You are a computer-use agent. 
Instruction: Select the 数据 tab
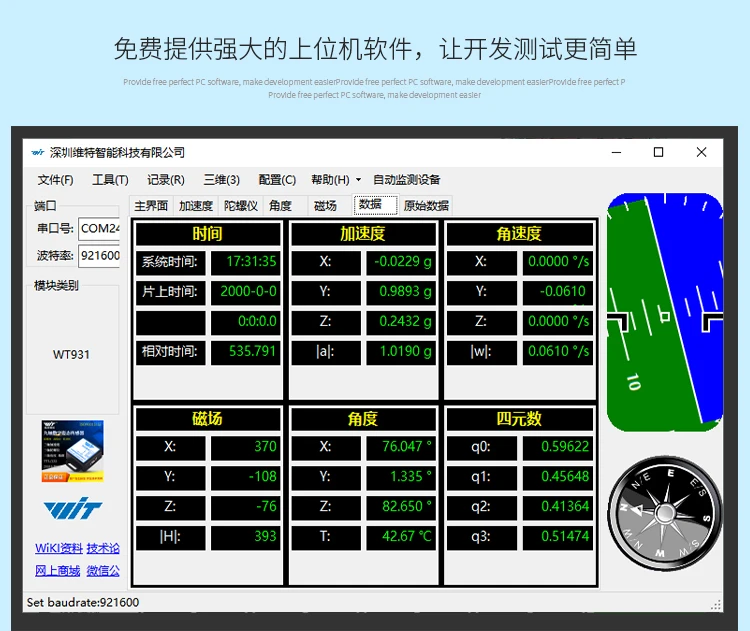[375, 205]
